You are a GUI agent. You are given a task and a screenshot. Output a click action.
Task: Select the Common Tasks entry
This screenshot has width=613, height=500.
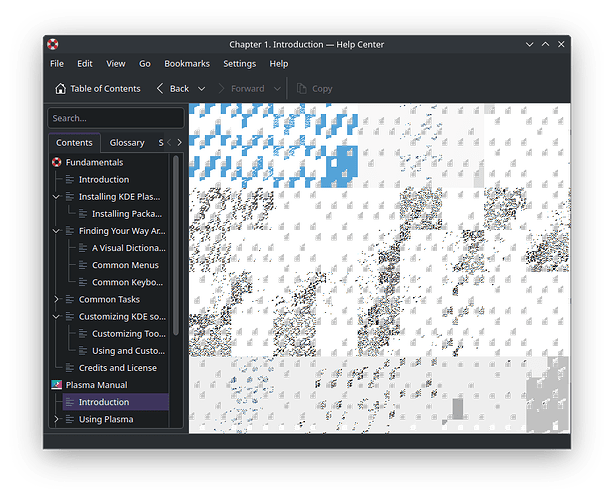(109, 299)
